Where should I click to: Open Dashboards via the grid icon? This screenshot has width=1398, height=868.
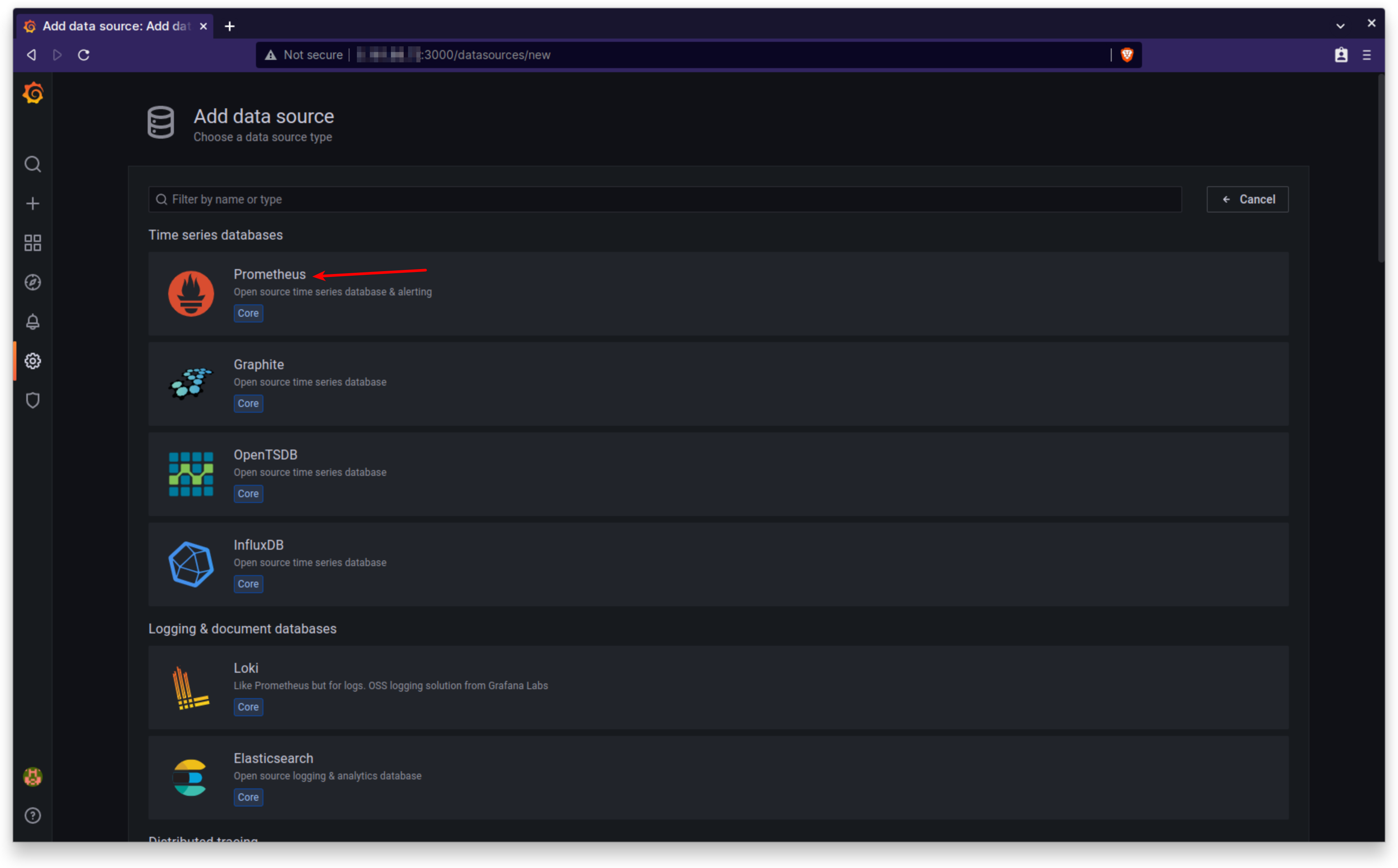coord(32,242)
